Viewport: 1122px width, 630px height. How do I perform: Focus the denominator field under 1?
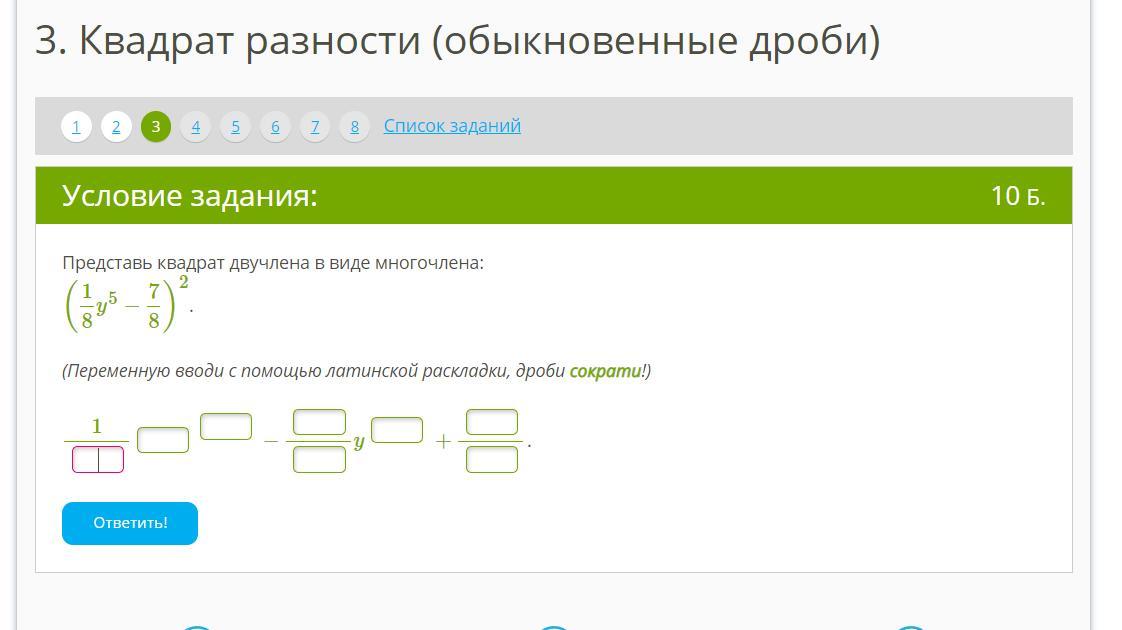tap(98, 460)
